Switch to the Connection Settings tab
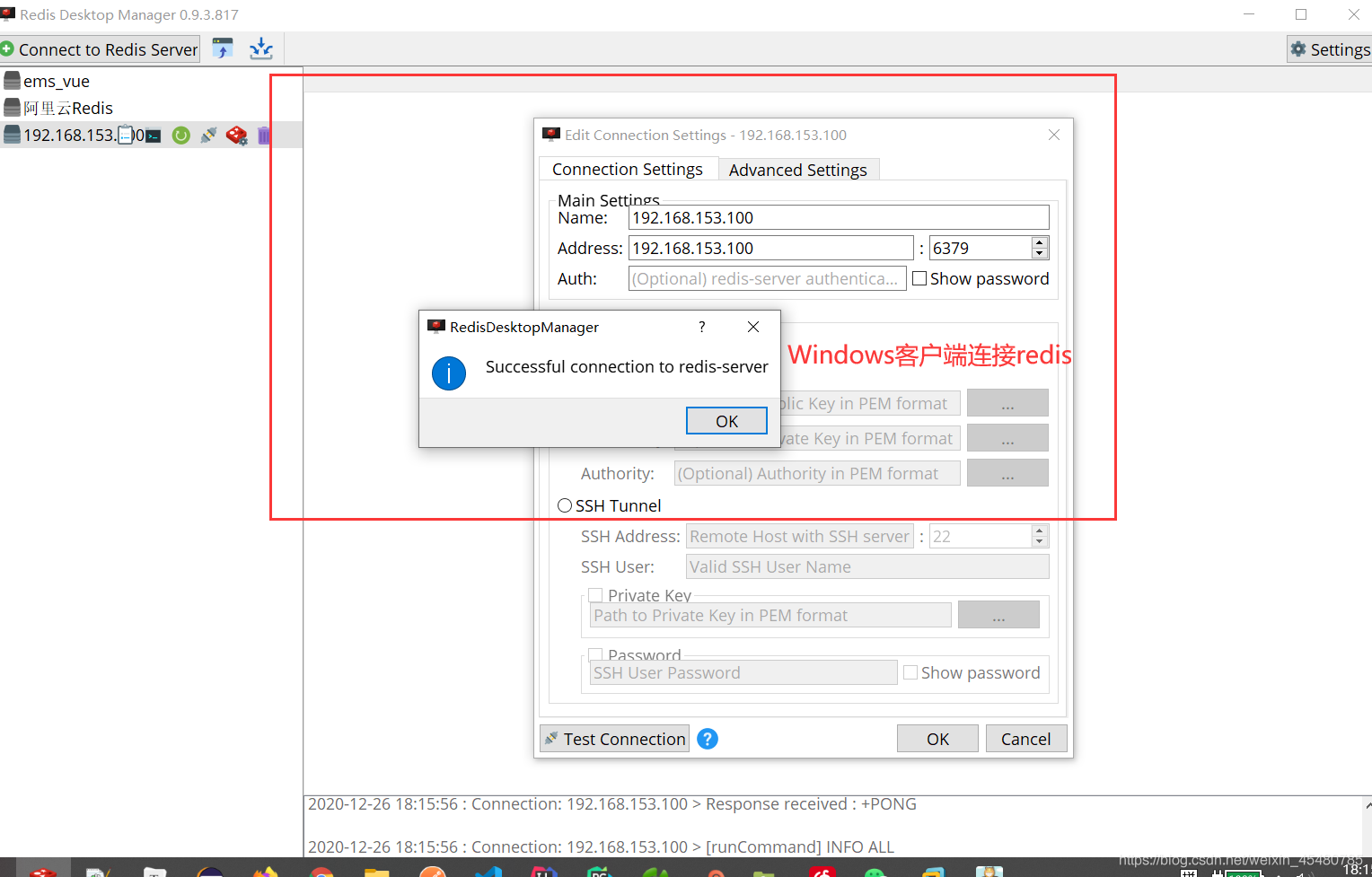1372x877 pixels. click(628, 169)
